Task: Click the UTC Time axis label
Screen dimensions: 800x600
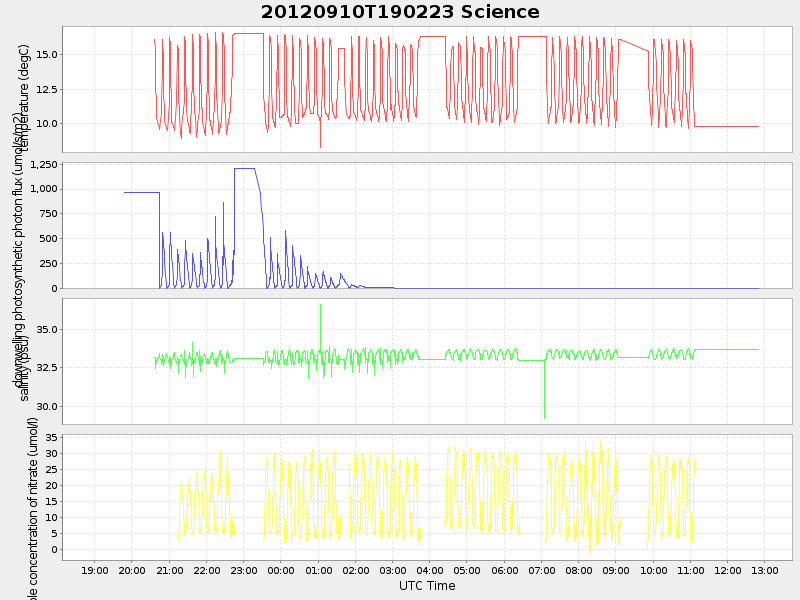Action: tap(427, 586)
